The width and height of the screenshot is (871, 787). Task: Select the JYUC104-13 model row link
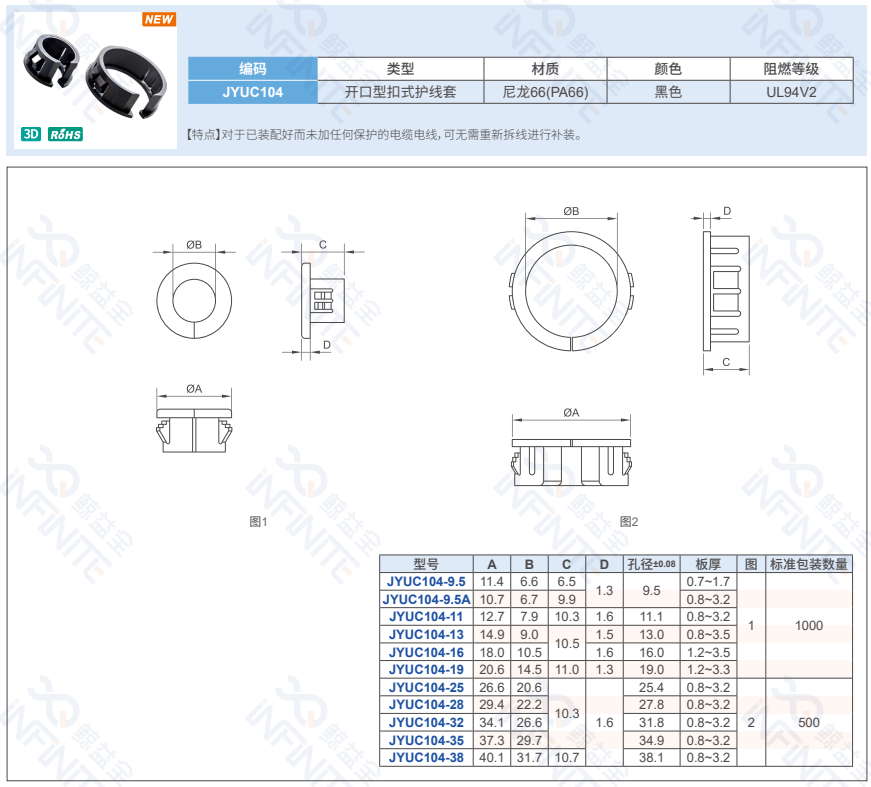coord(427,634)
